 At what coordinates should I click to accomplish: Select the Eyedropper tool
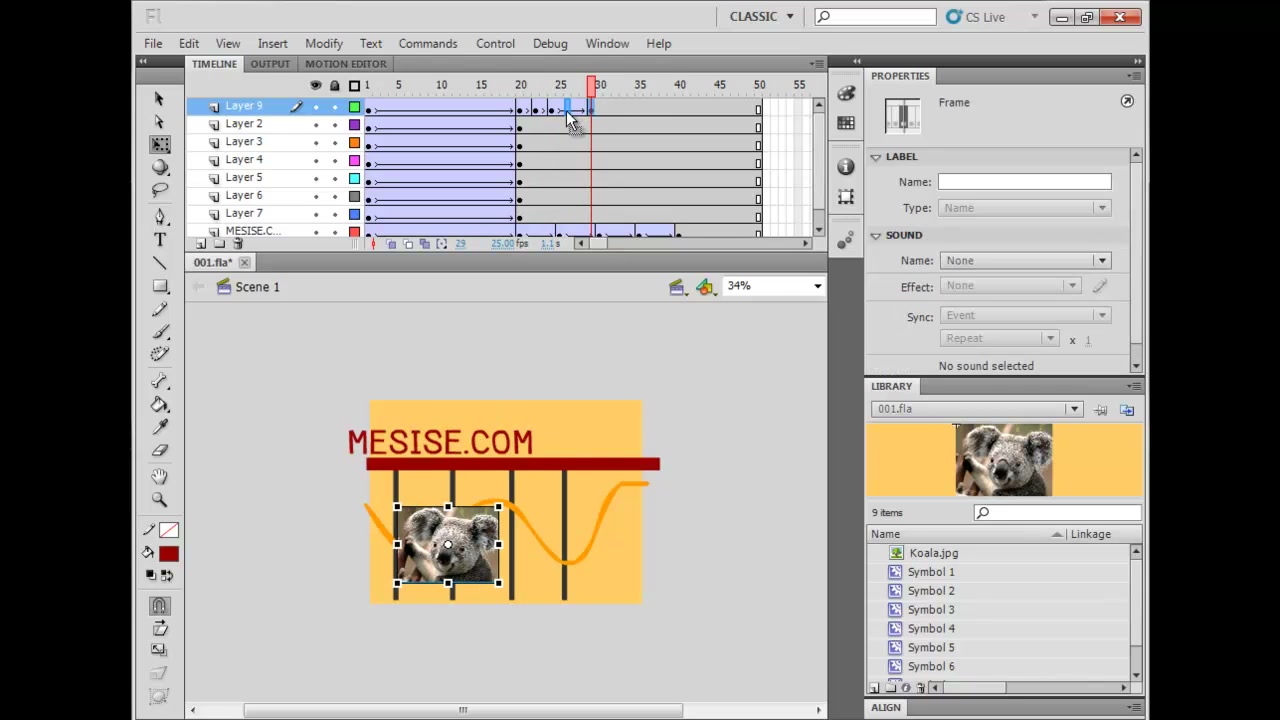(x=160, y=427)
